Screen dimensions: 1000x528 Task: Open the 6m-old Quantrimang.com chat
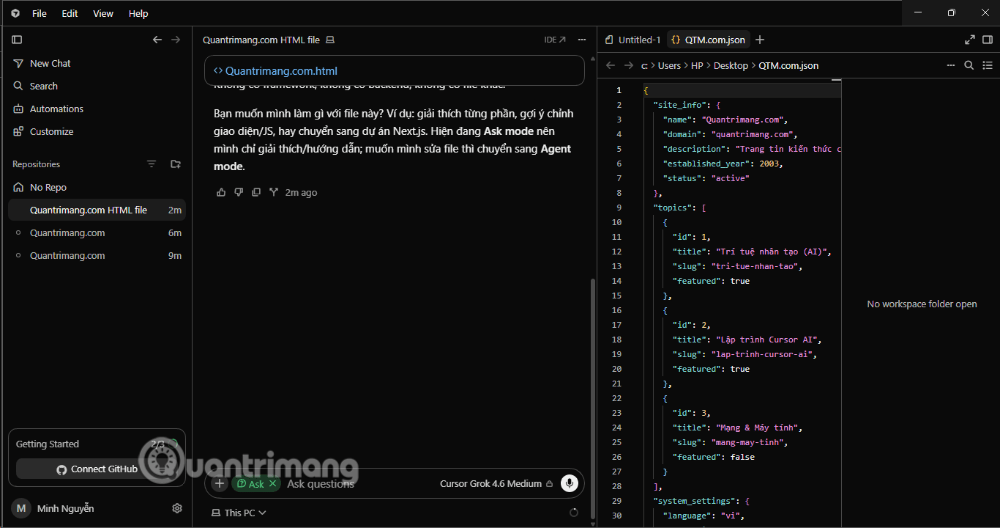pos(97,233)
